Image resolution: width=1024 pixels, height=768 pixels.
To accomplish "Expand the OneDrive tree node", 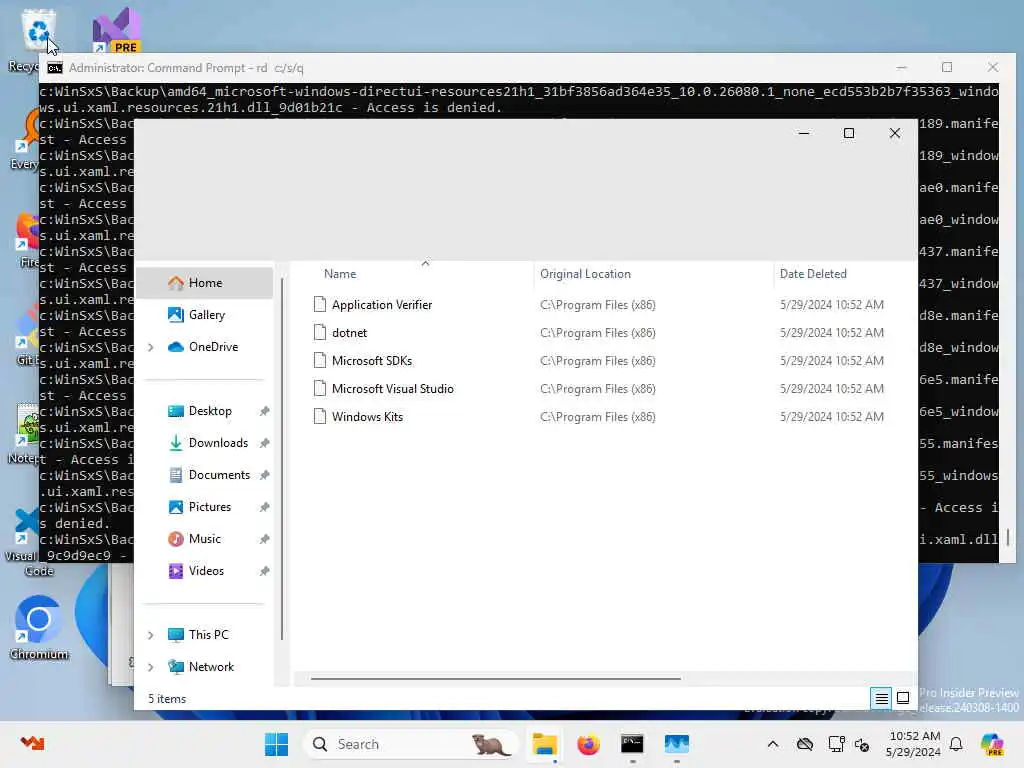I will click(151, 347).
